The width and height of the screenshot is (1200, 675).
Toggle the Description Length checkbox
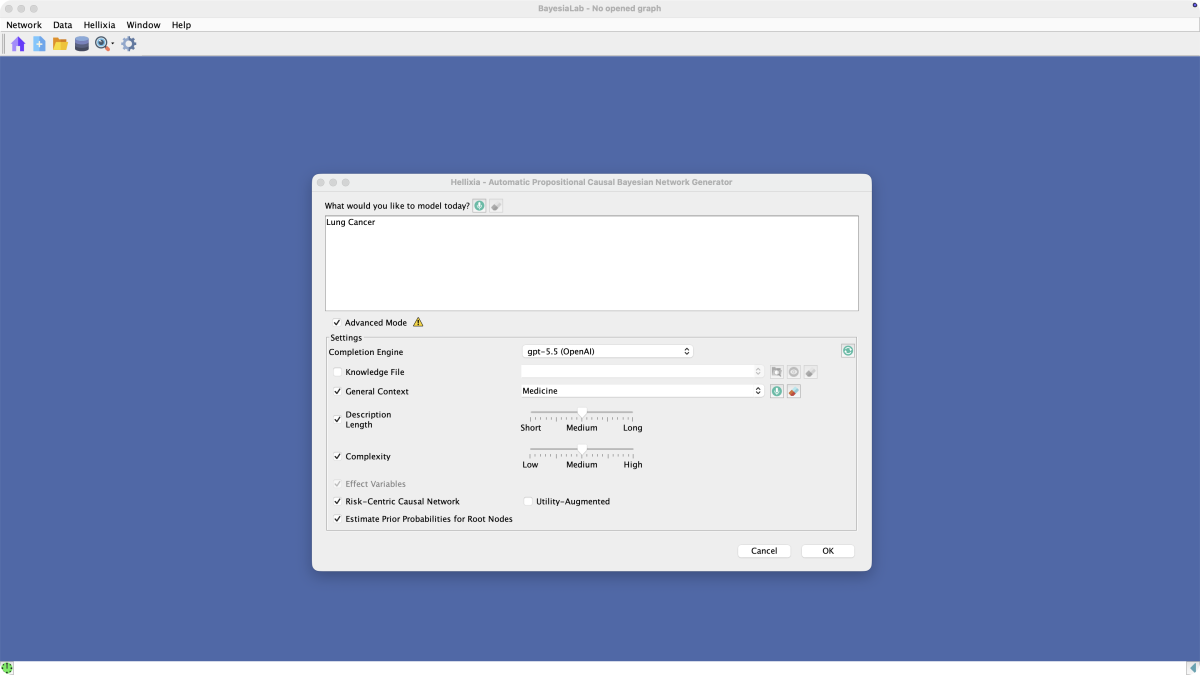337,420
